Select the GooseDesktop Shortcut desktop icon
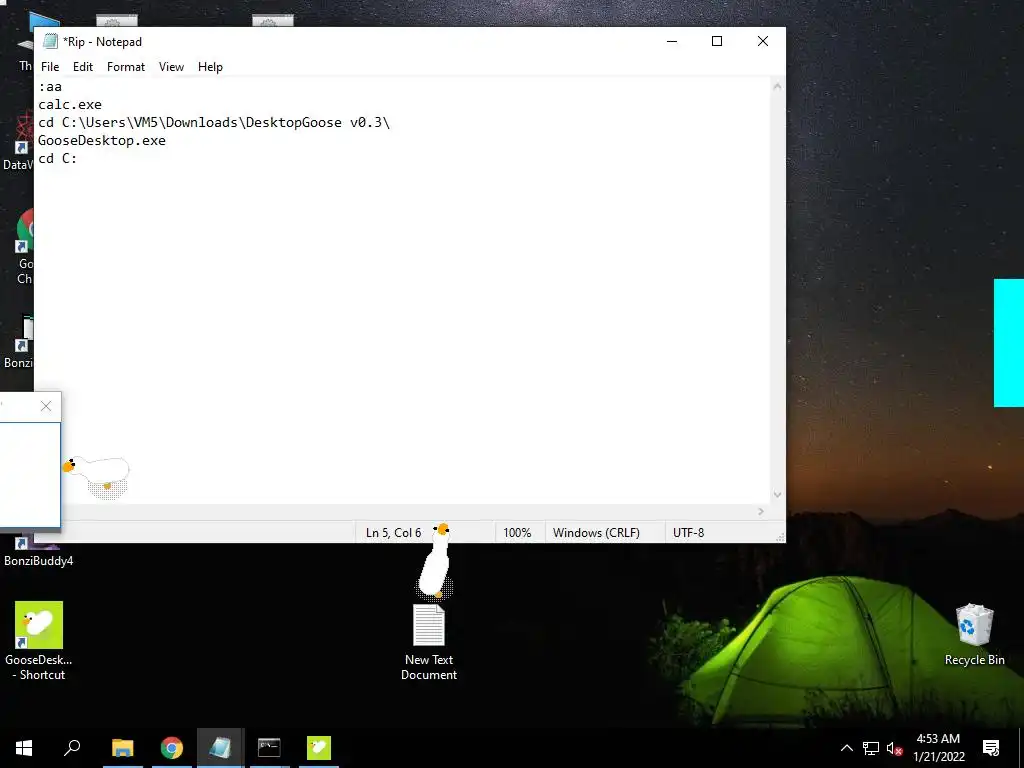This screenshot has width=1024, height=768. [39, 641]
